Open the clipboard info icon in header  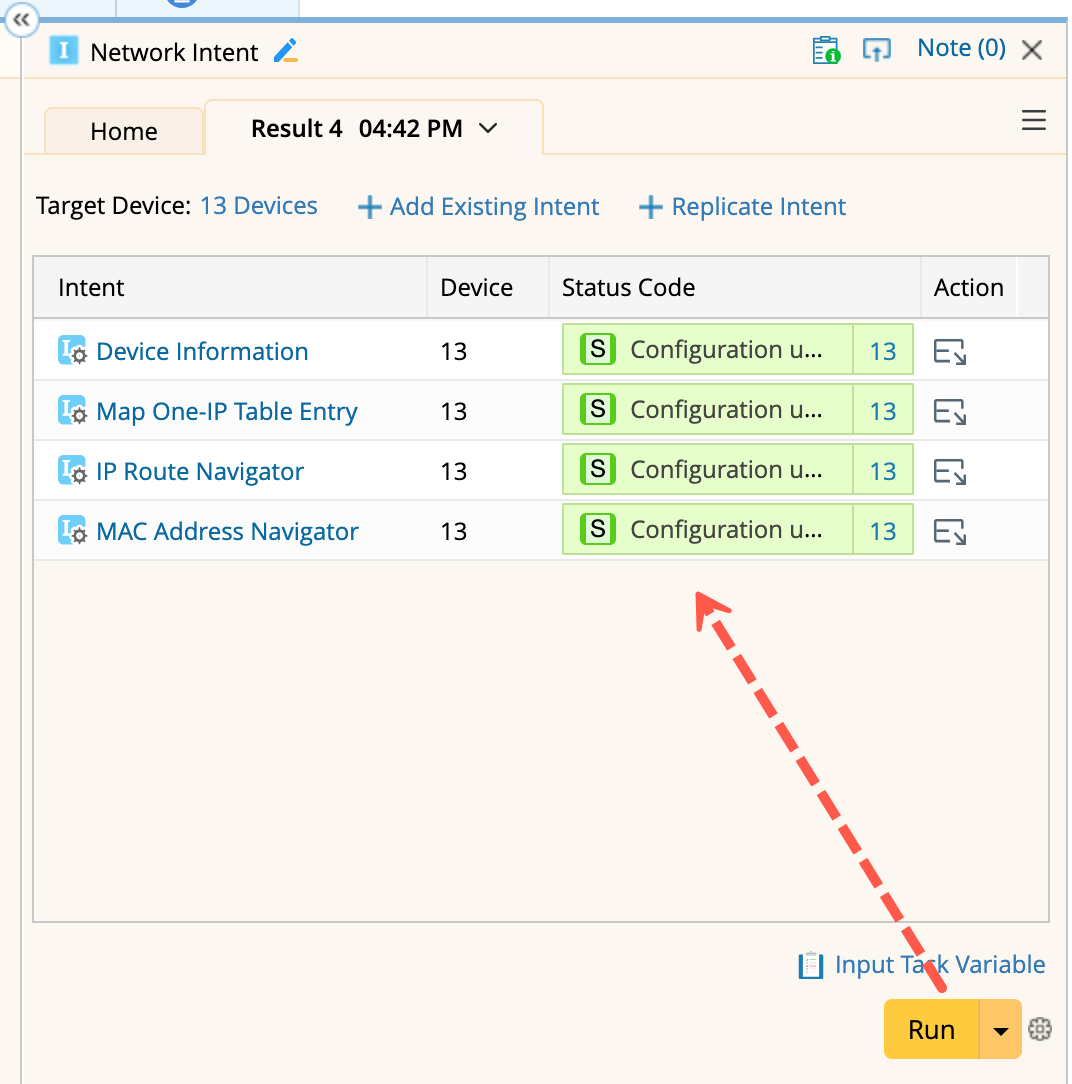[x=826, y=50]
